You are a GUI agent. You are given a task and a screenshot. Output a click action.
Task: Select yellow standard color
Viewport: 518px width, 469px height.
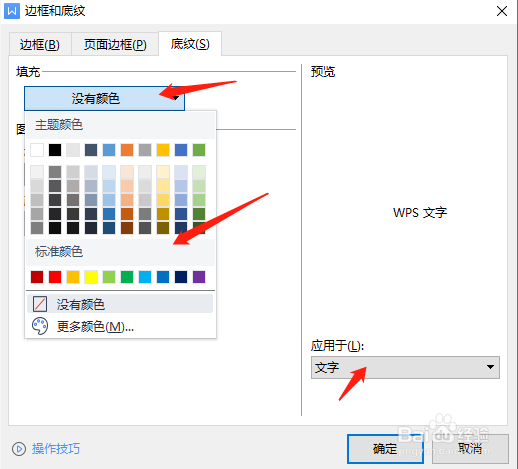(91, 277)
